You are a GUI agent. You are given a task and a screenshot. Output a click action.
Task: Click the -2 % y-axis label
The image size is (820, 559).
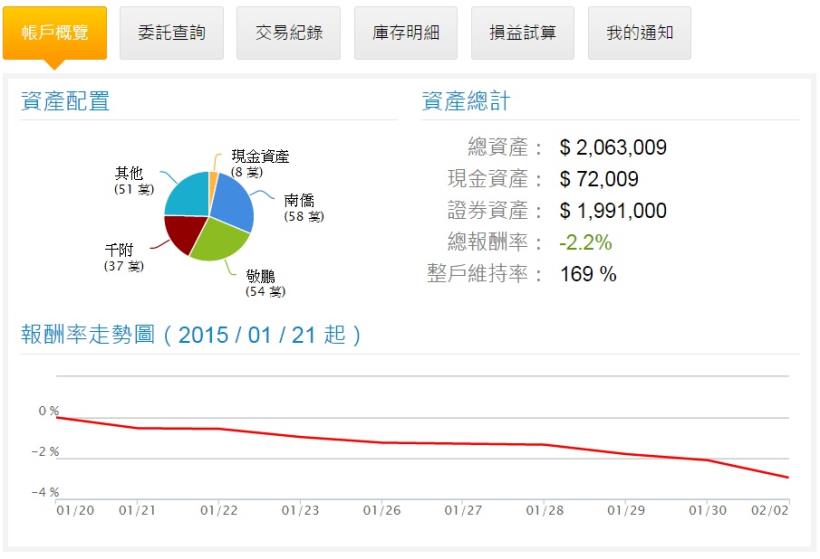coord(45,452)
